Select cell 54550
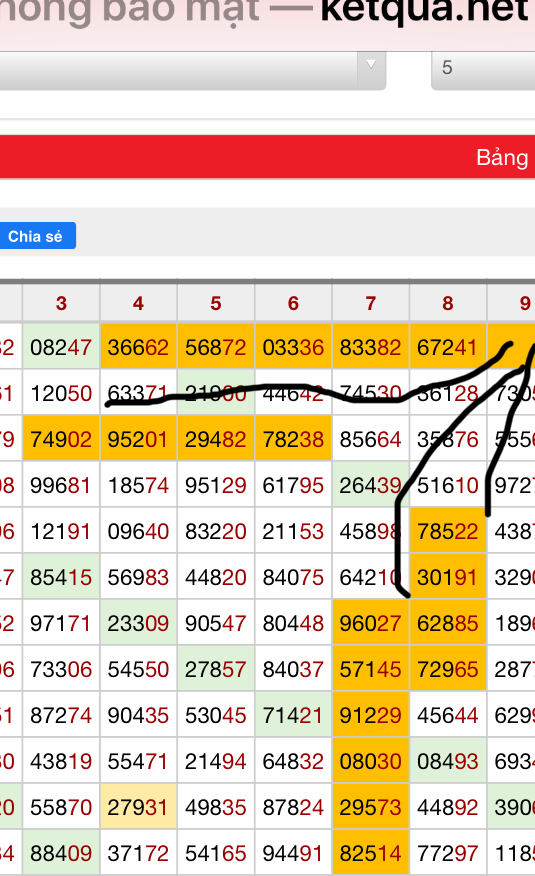 click(x=138, y=669)
